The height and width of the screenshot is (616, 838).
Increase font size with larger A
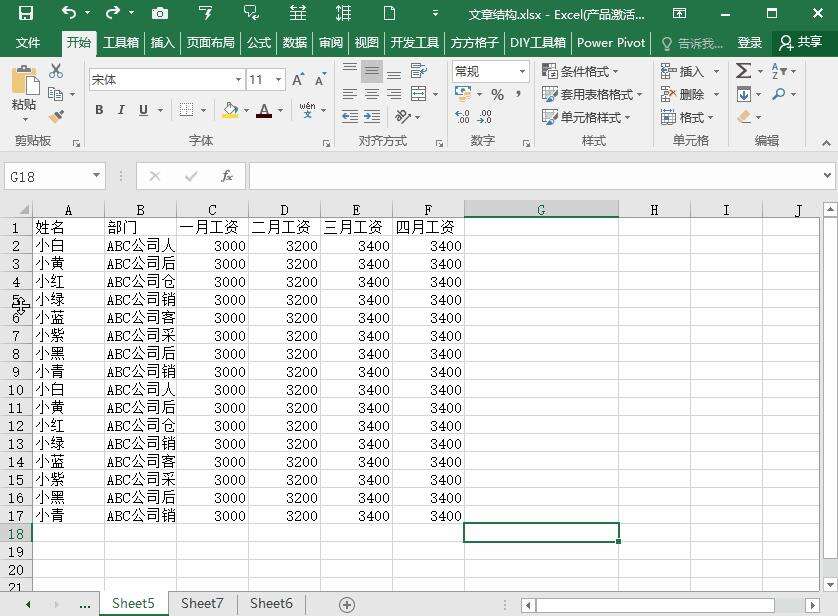(298, 79)
